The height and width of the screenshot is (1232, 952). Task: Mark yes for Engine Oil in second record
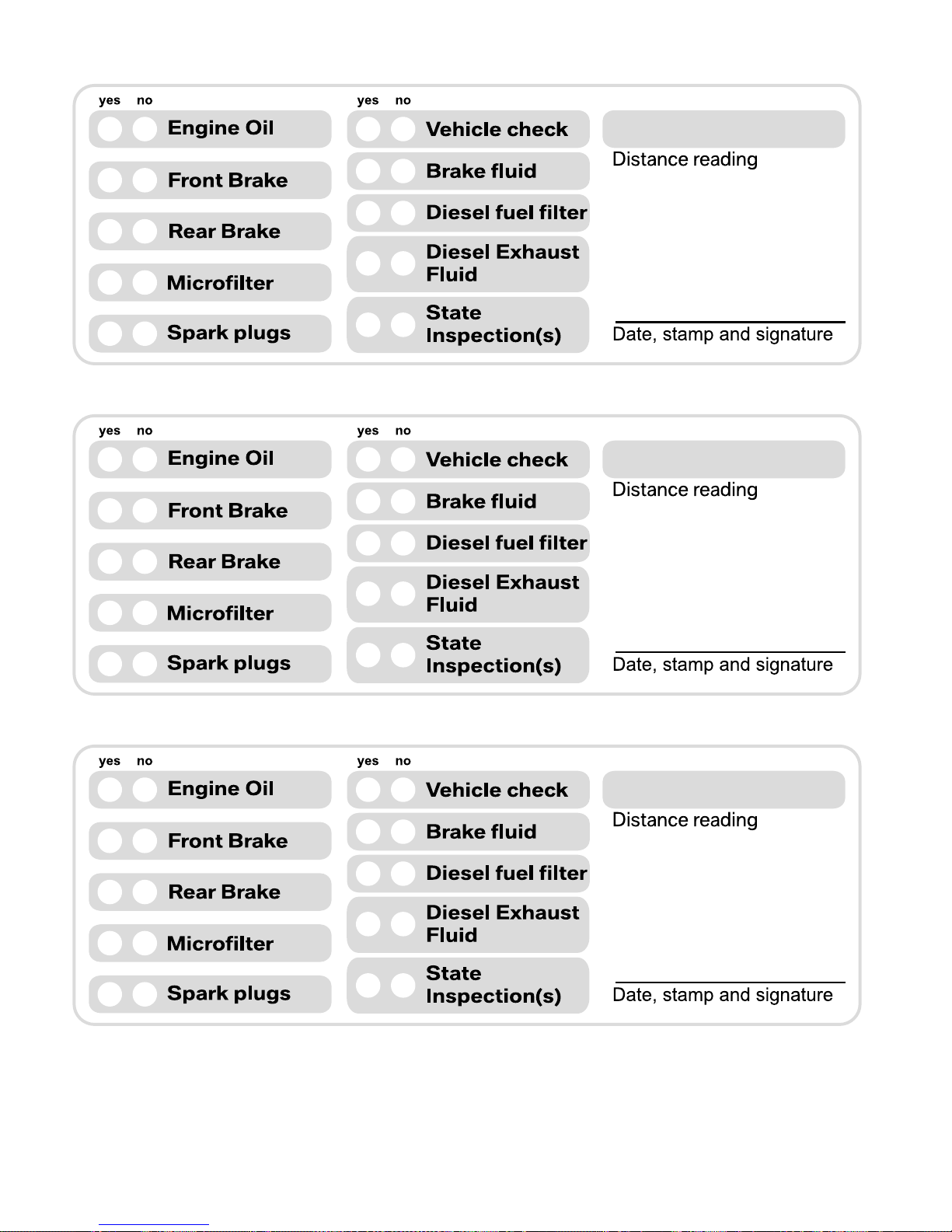(x=110, y=459)
